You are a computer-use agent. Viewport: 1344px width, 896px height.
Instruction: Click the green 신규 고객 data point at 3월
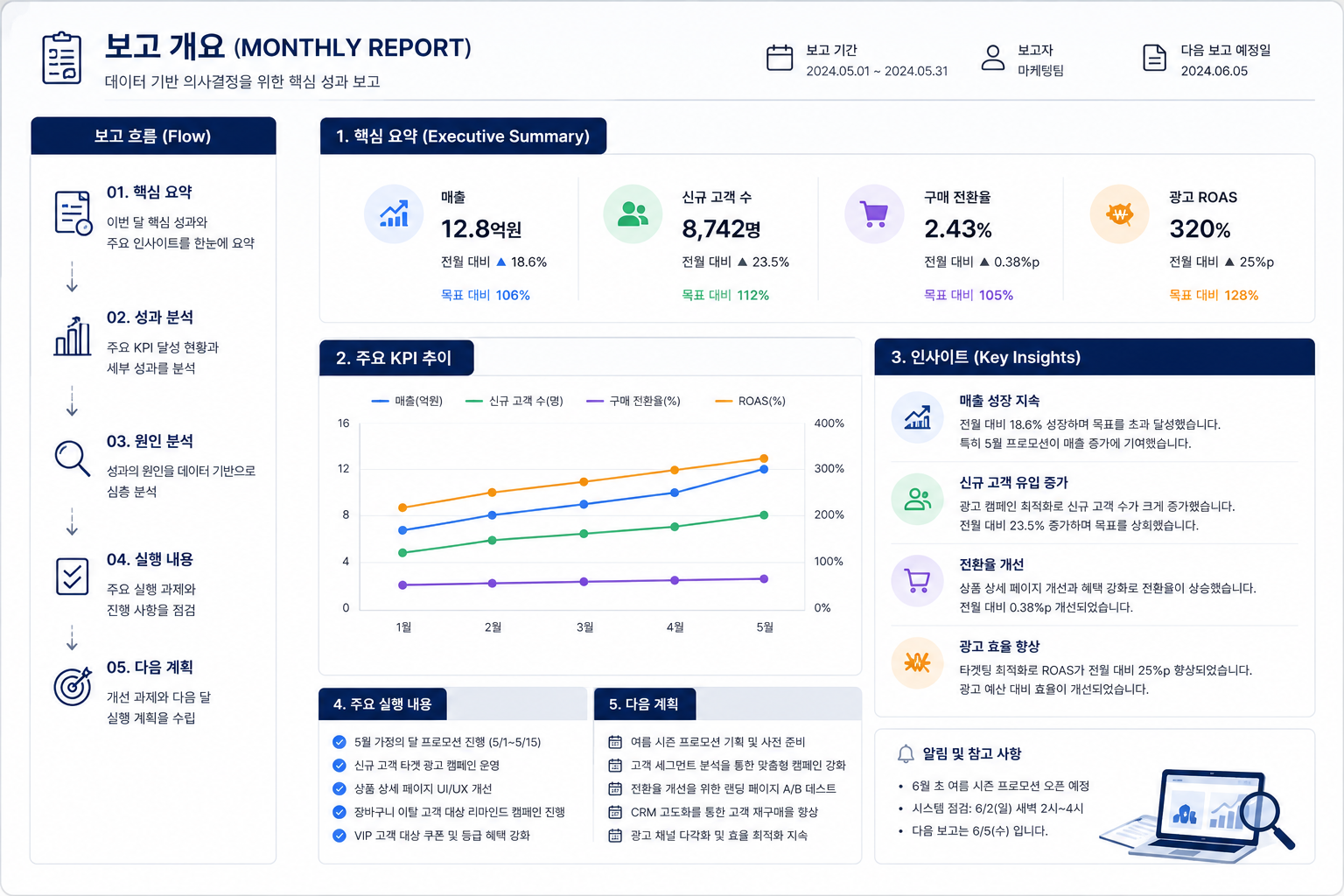coord(584,534)
